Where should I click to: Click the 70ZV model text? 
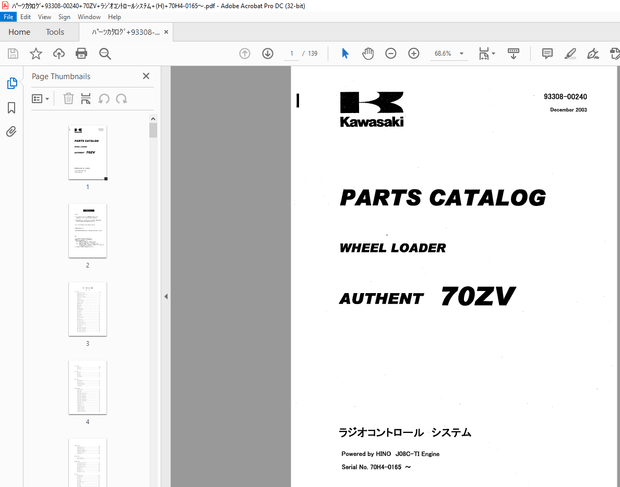[478, 296]
